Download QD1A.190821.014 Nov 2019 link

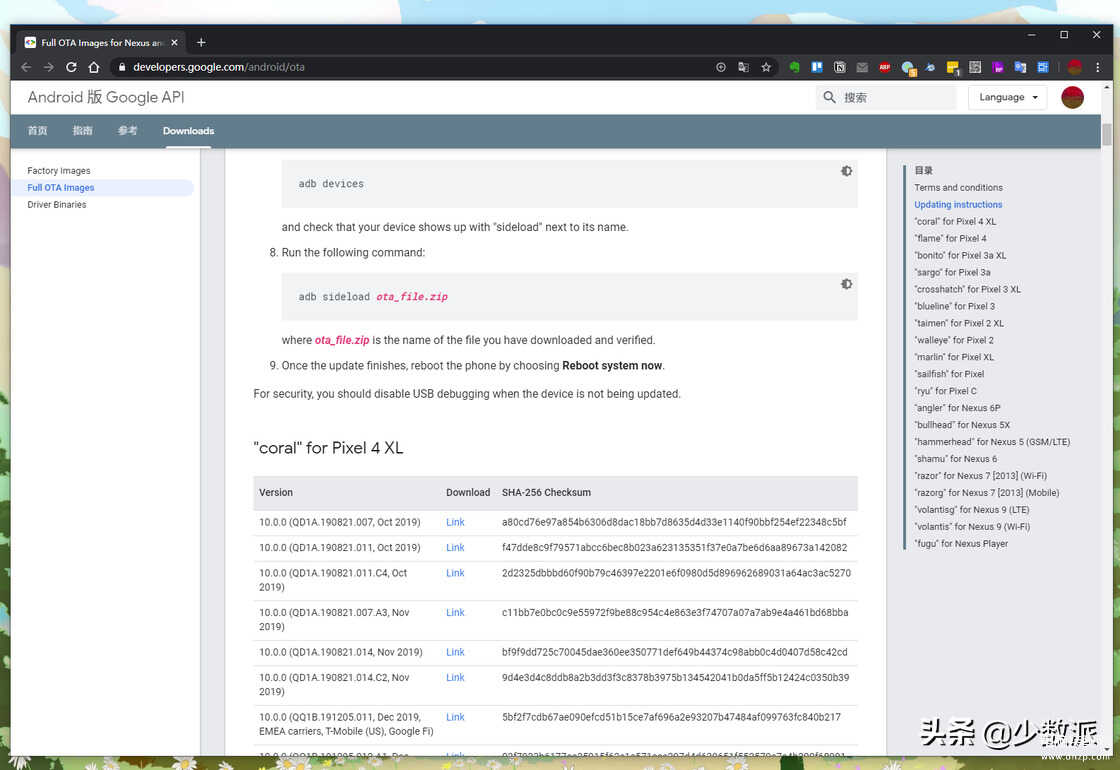click(455, 652)
